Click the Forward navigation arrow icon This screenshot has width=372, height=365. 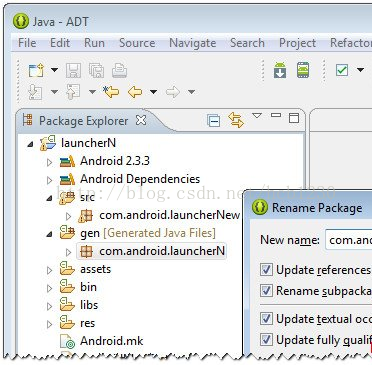pyautogui.click(x=173, y=92)
